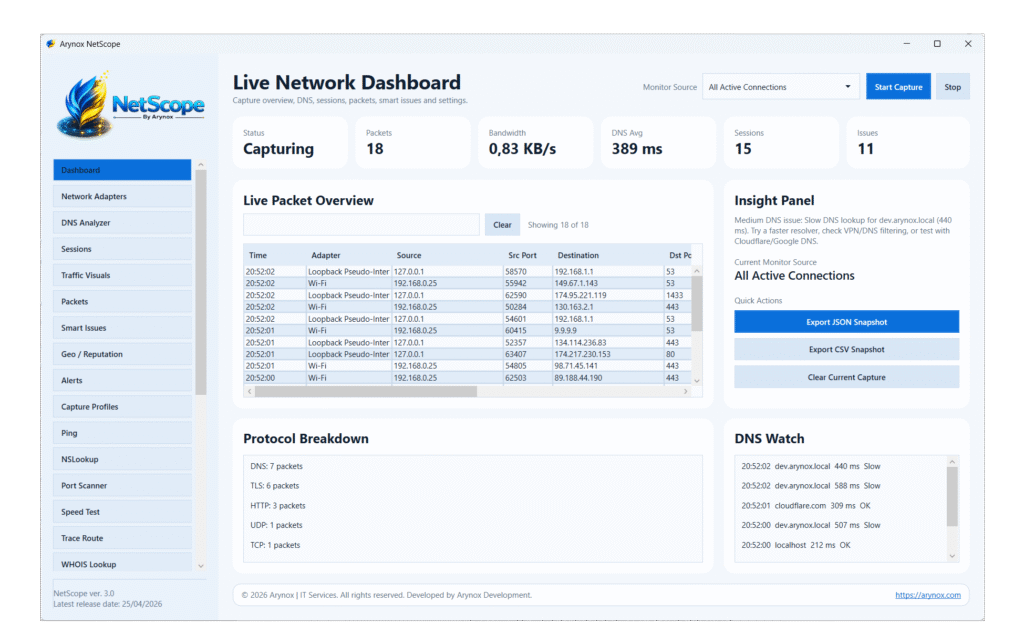Export CSV Snapshot of capture

click(846, 350)
